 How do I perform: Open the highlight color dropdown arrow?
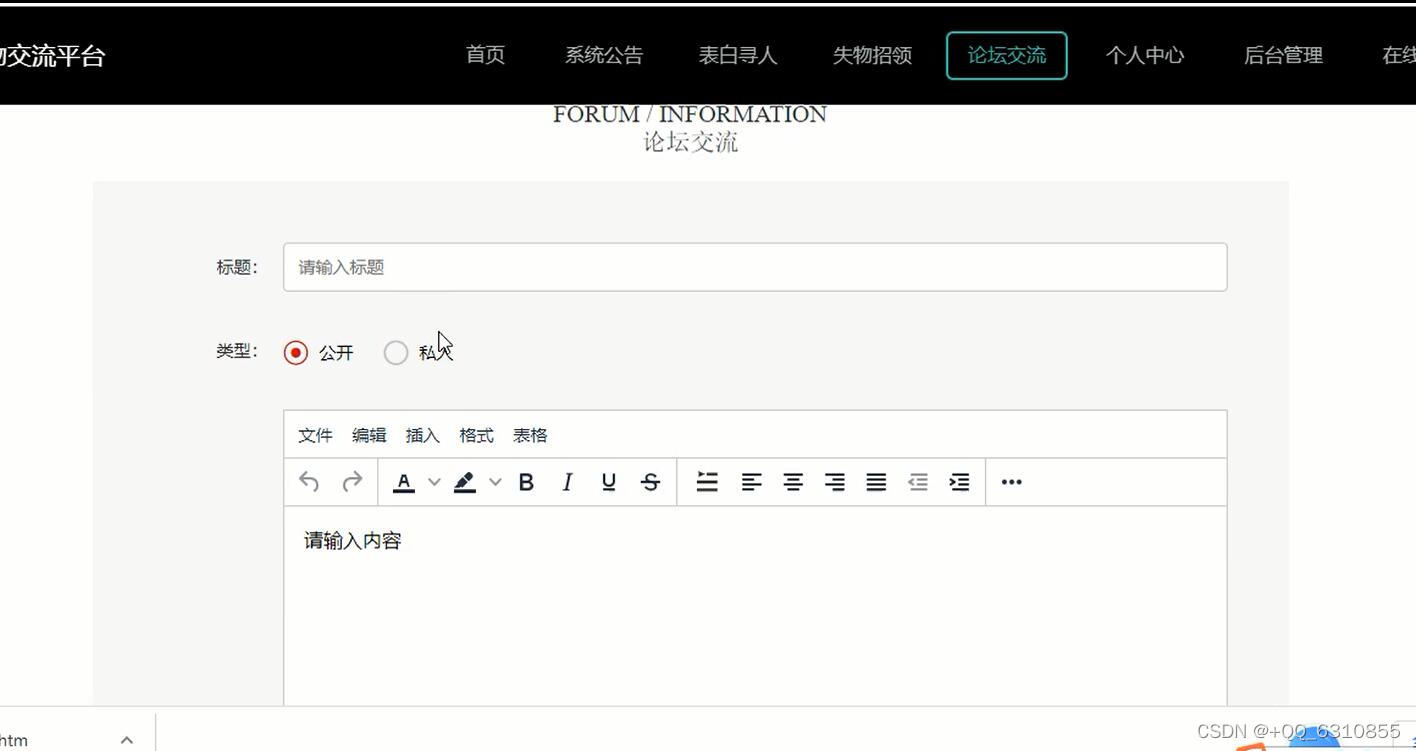click(x=495, y=482)
